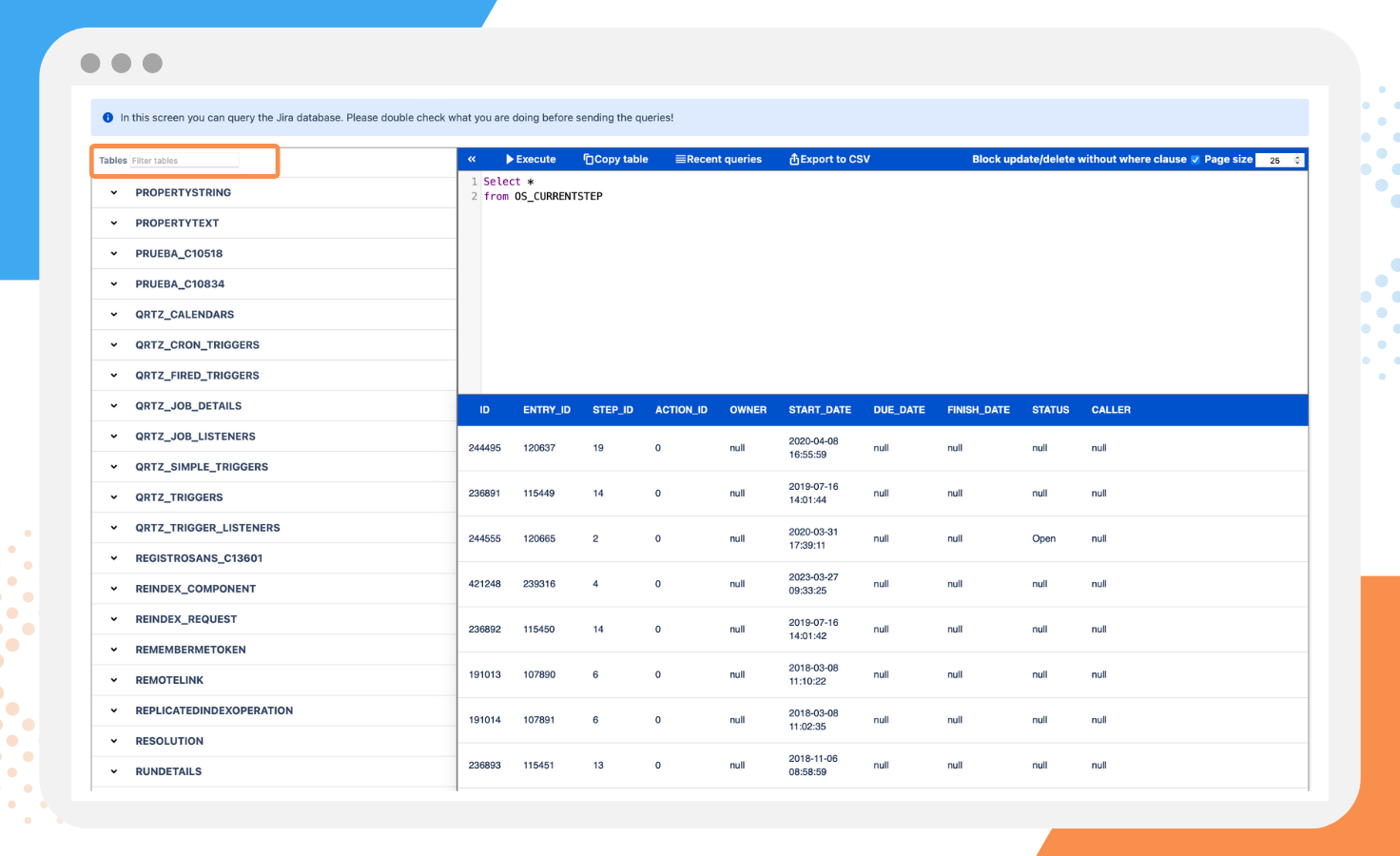This screenshot has height=856, width=1400.
Task: Expand the QRTZ_FIRED_TRIGGERS table chevron
Action: [114, 375]
